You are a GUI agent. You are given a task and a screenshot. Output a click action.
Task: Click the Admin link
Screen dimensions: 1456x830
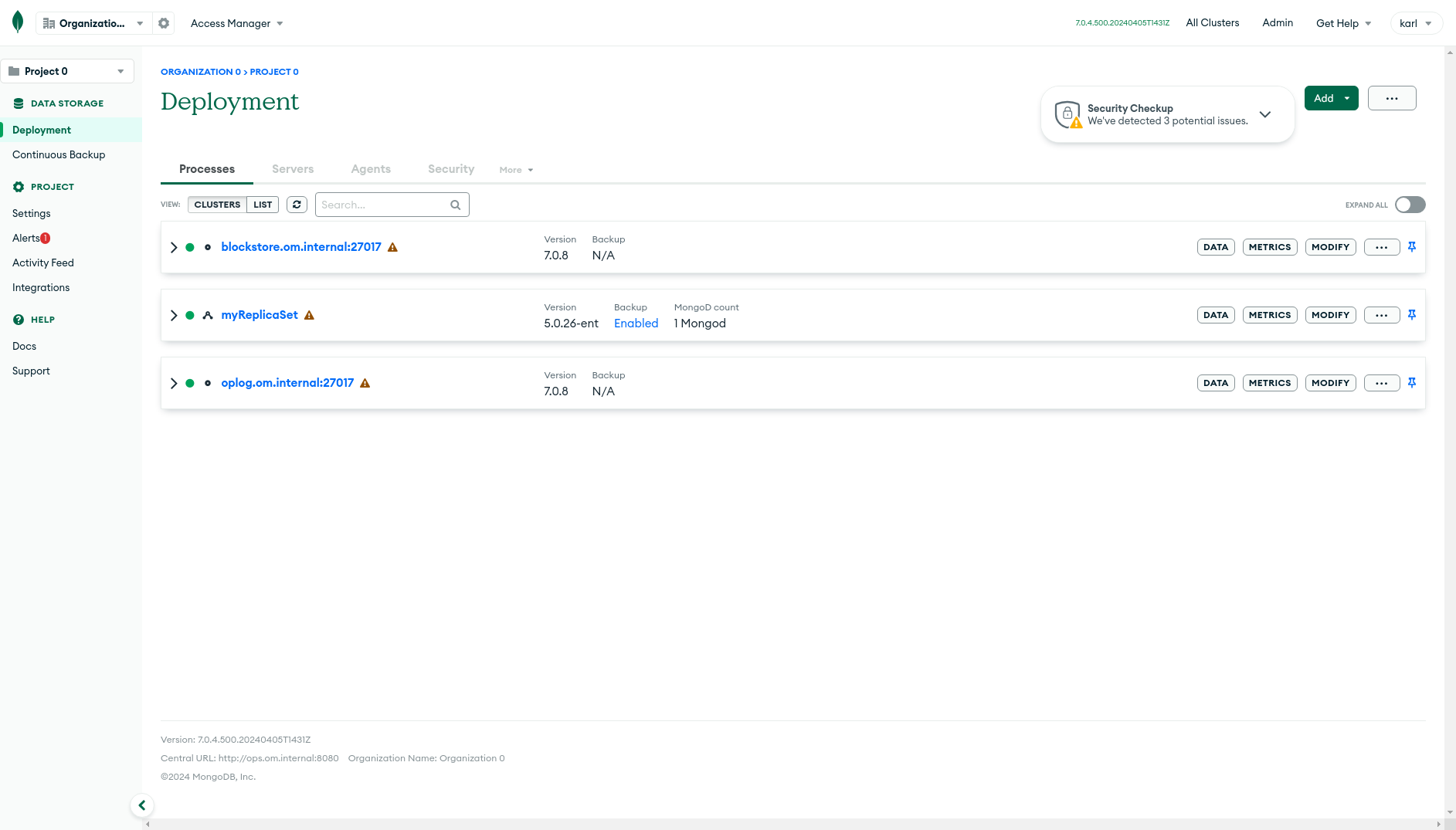pyautogui.click(x=1278, y=23)
